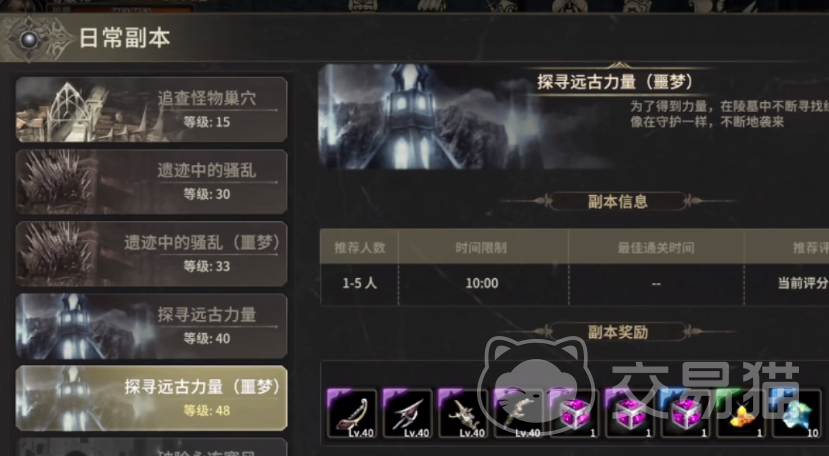Switch to 探寻远古力量 level 40 dungeon
Screen dimensions: 829x456
[x=151, y=326]
